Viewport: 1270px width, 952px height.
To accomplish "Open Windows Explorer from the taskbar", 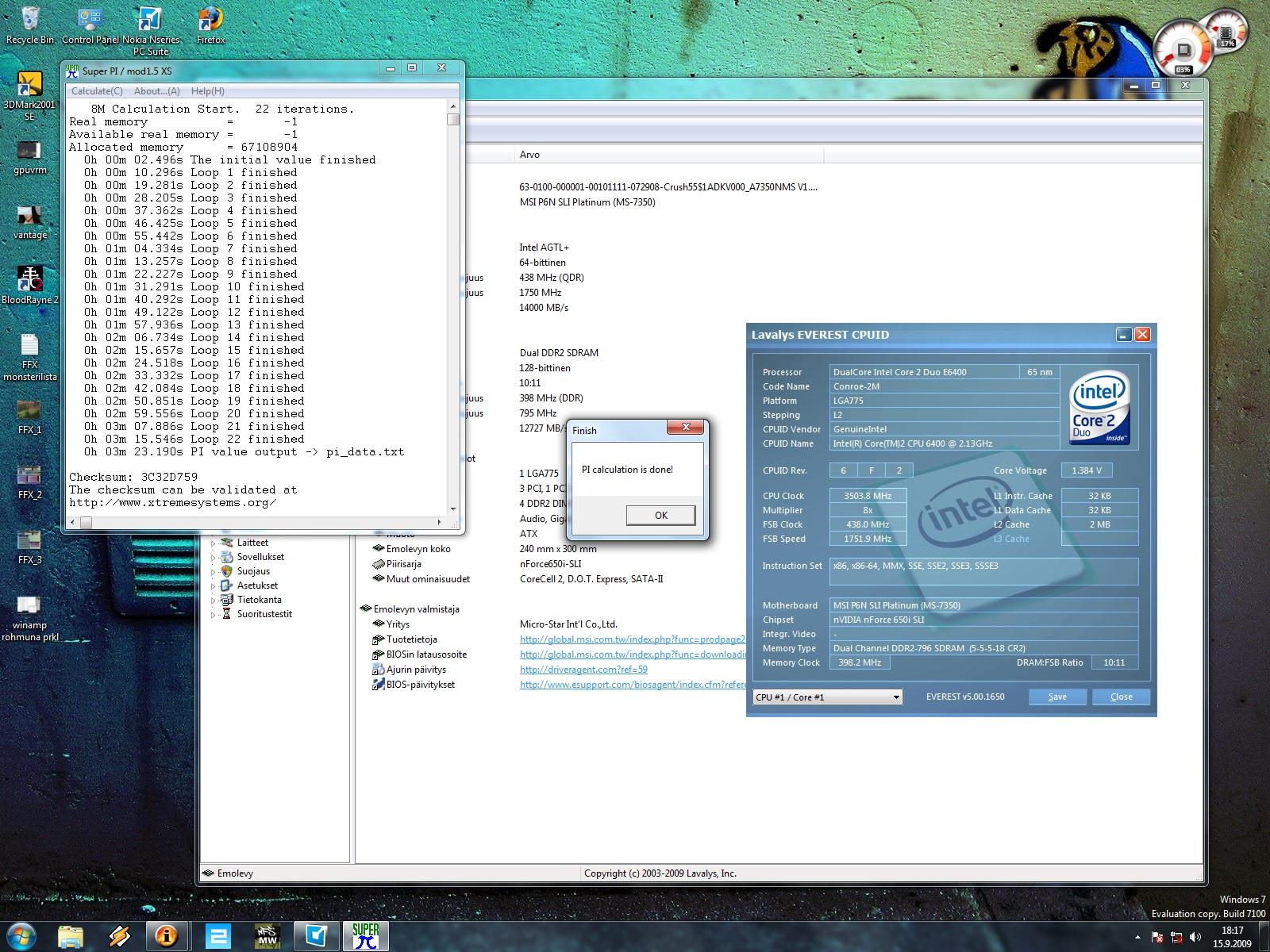I will click(71, 937).
